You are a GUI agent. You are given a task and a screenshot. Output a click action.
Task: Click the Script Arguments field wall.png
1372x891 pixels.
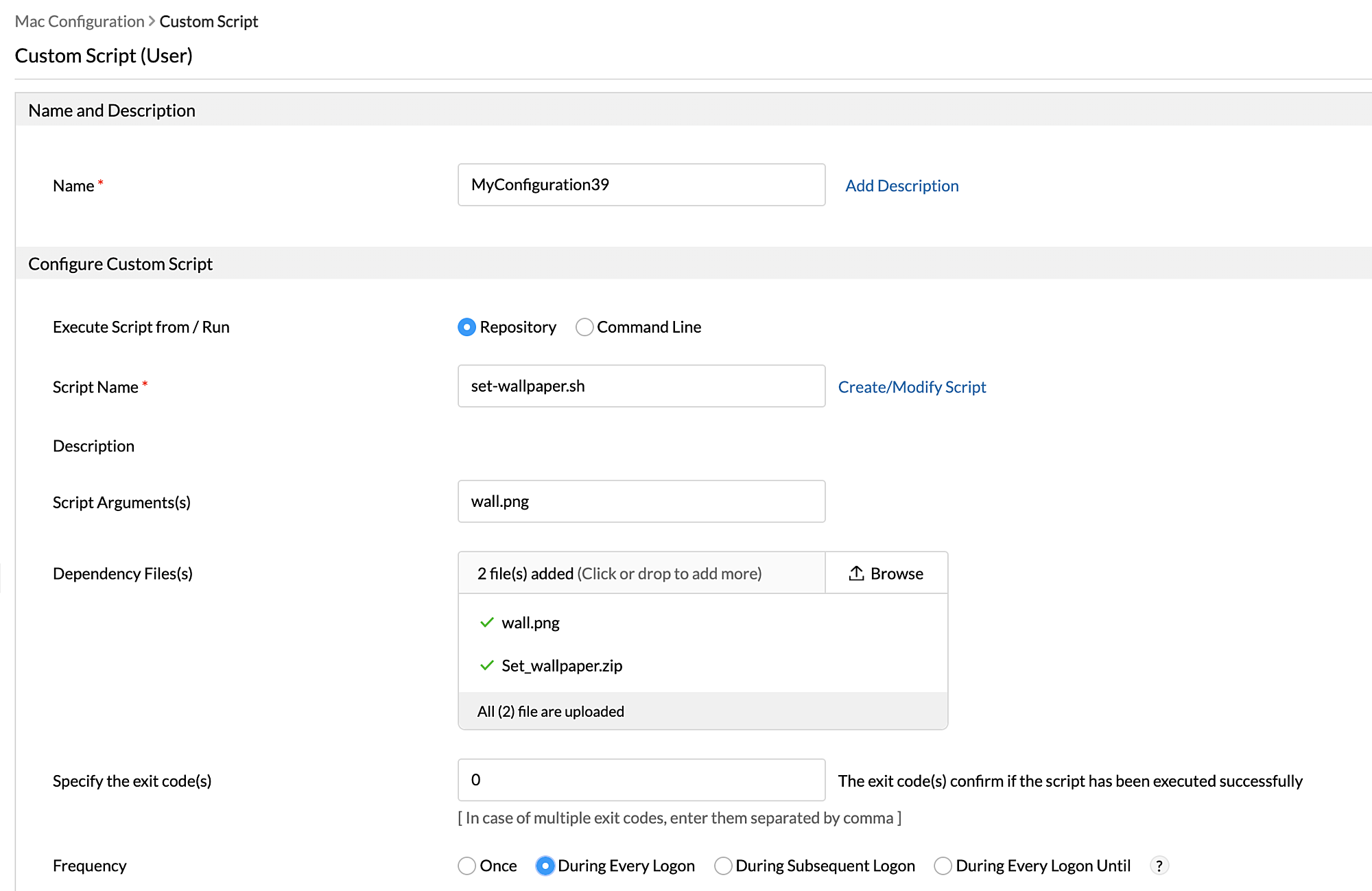641,501
